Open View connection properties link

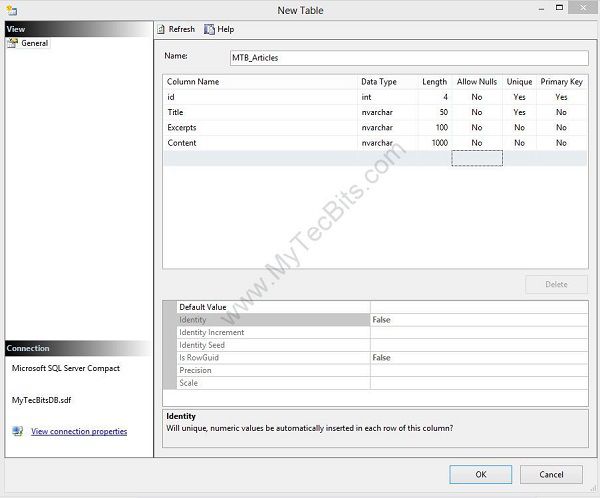[79, 432]
